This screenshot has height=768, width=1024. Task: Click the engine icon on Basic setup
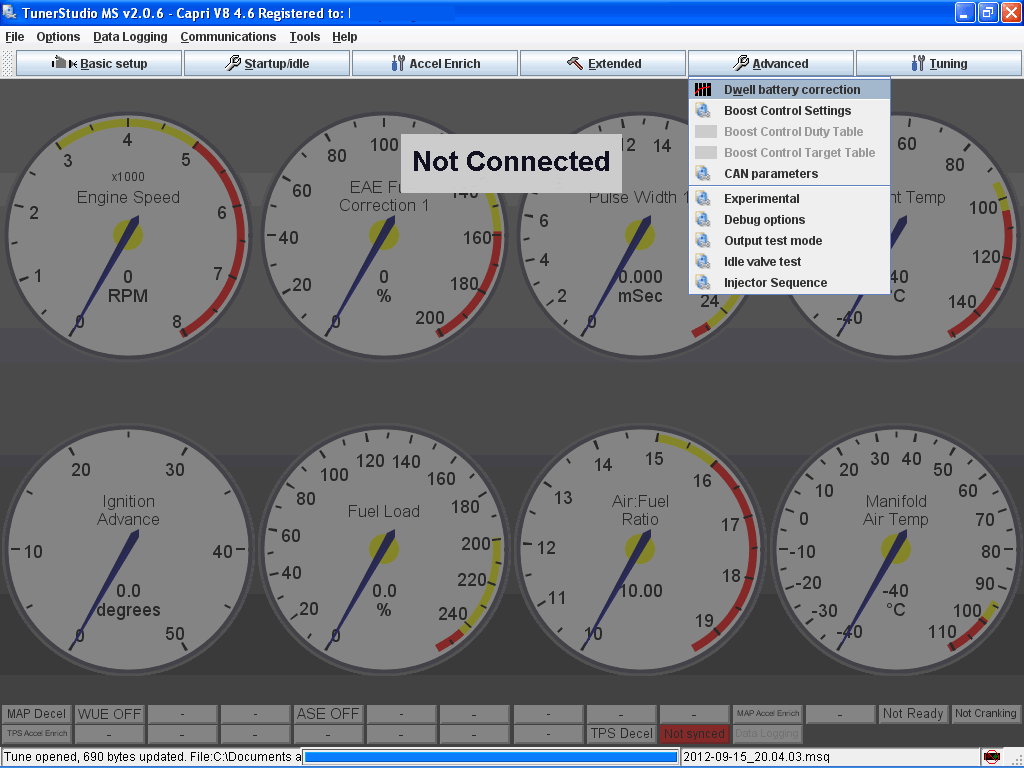click(63, 63)
